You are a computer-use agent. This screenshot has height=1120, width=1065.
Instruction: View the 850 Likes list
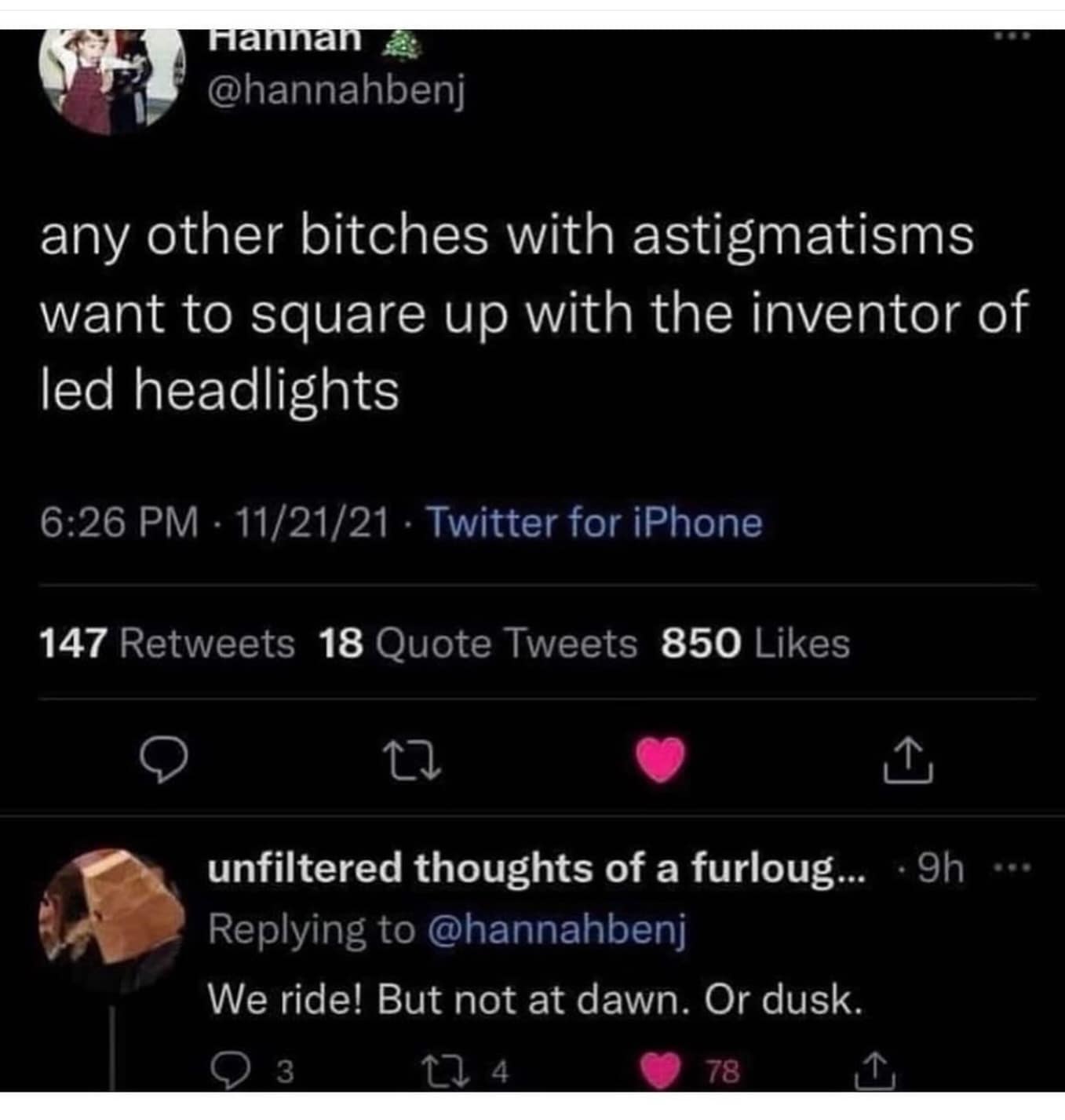[755, 644]
